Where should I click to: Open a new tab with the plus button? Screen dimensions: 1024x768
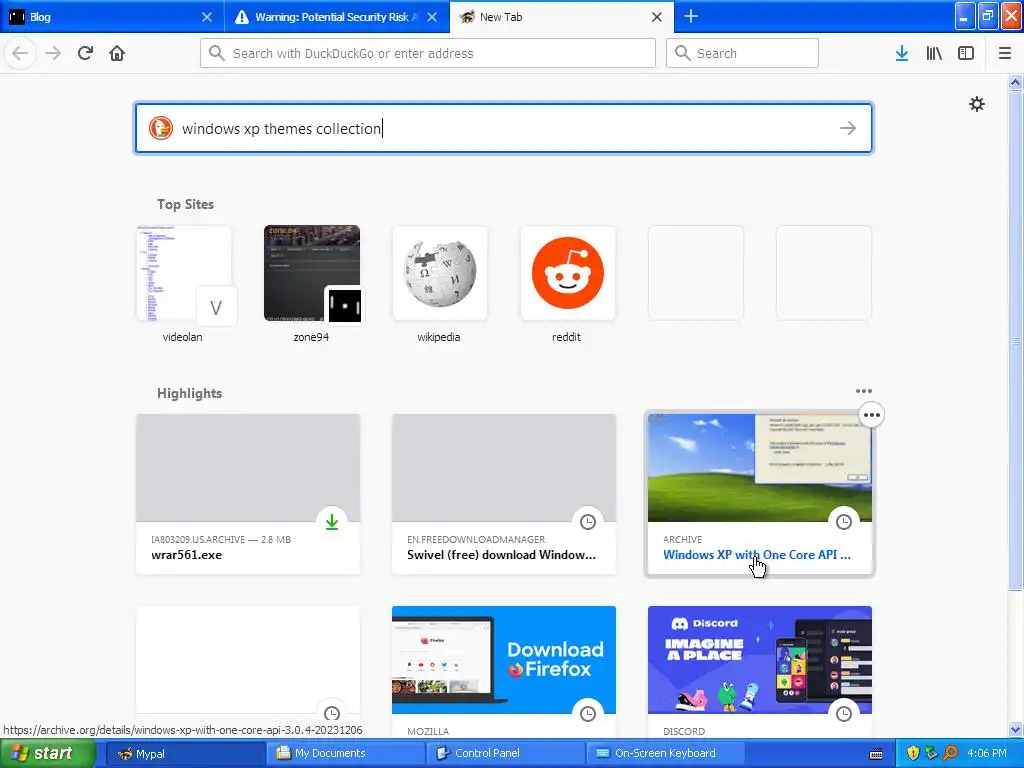pos(691,16)
